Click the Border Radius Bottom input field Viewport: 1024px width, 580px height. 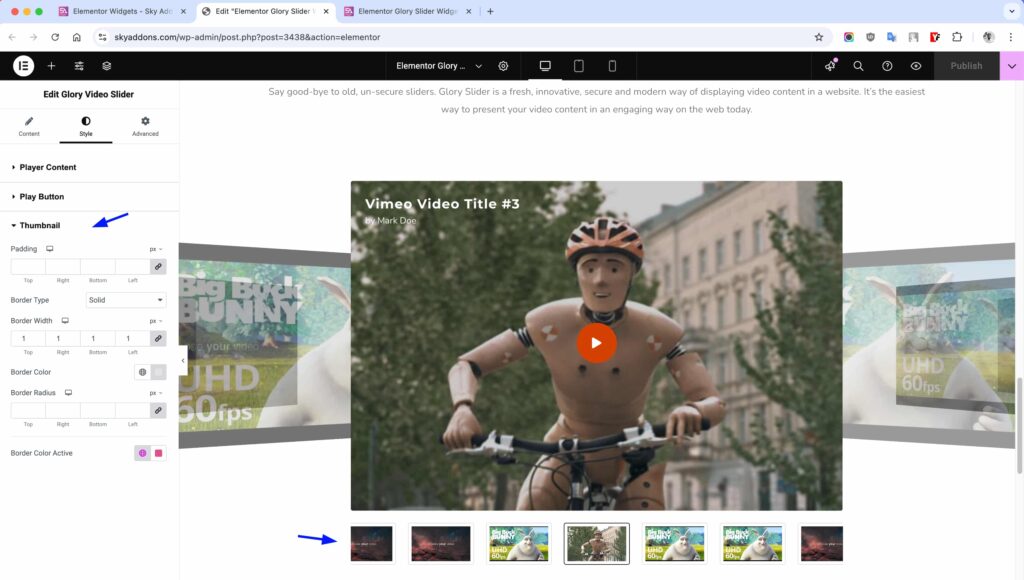pyautogui.click(x=98, y=410)
